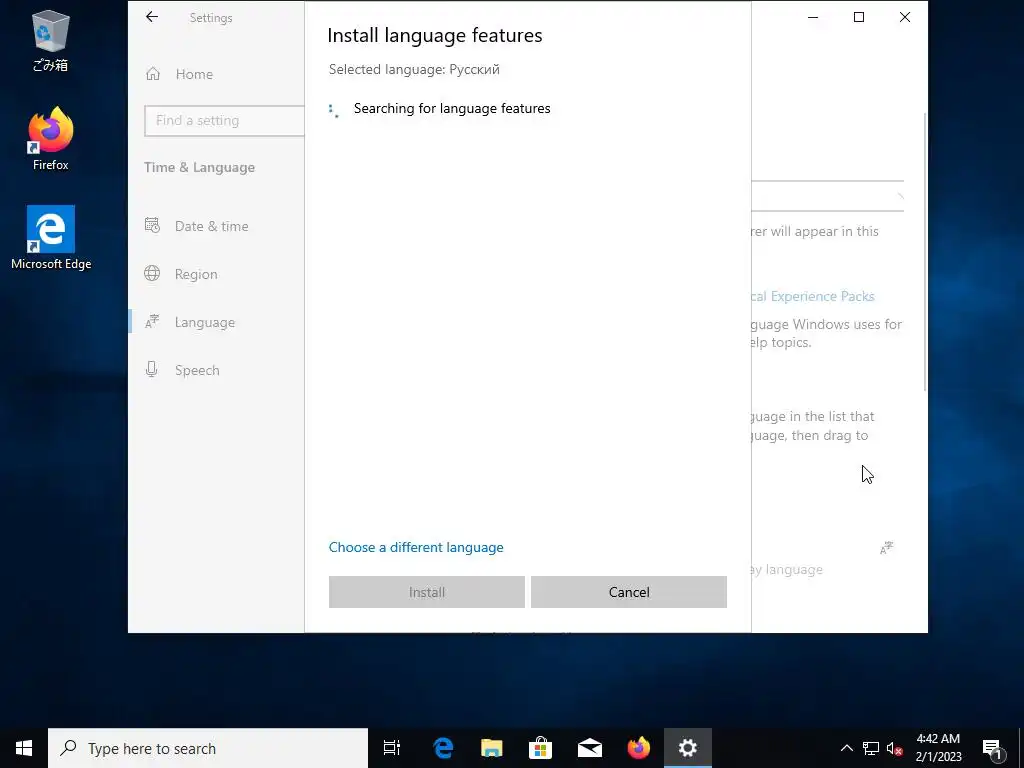Image resolution: width=1024 pixels, height=768 pixels.
Task: Minimize the Settings window
Action: point(813,18)
